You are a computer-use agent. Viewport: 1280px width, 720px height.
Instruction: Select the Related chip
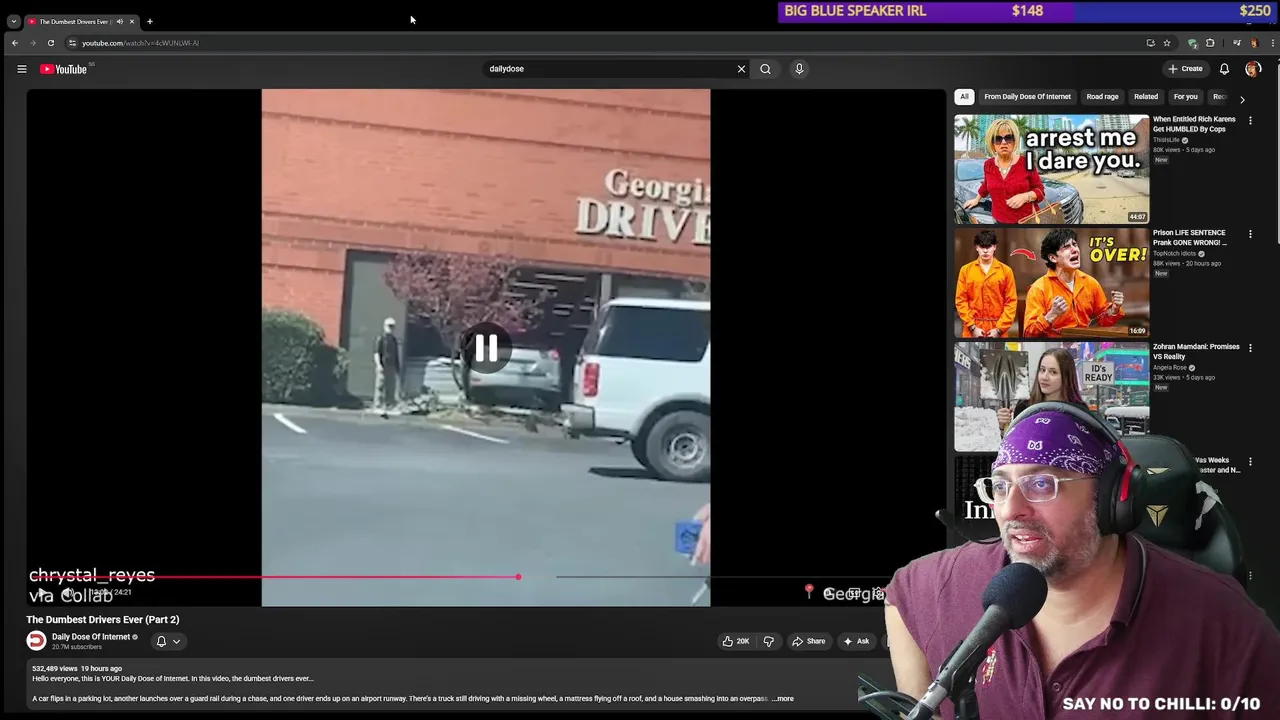pyautogui.click(x=1146, y=97)
